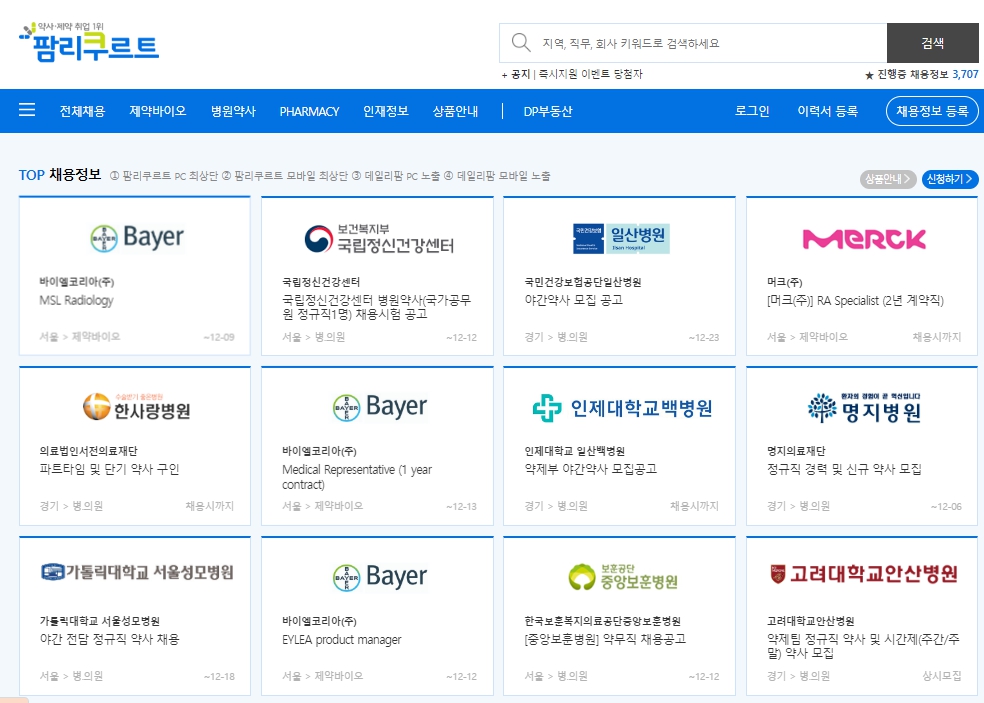Open the Bayer logo on MSL Radiology card
Image resolution: width=984 pixels, height=703 pixels.
tap(137, 238)
